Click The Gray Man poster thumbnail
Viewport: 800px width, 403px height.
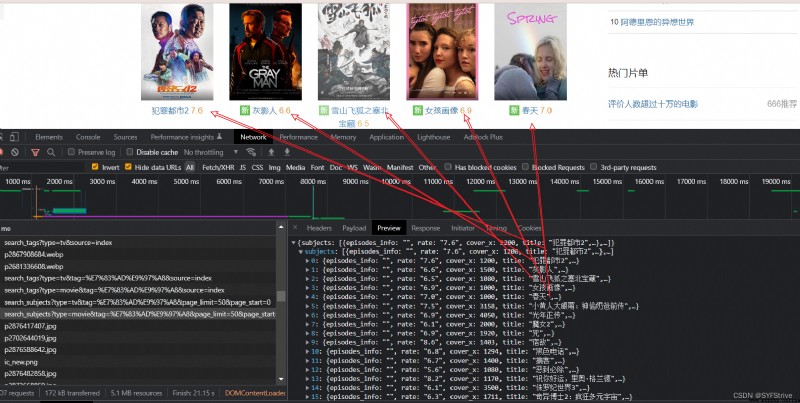click(x=265, y=52)
